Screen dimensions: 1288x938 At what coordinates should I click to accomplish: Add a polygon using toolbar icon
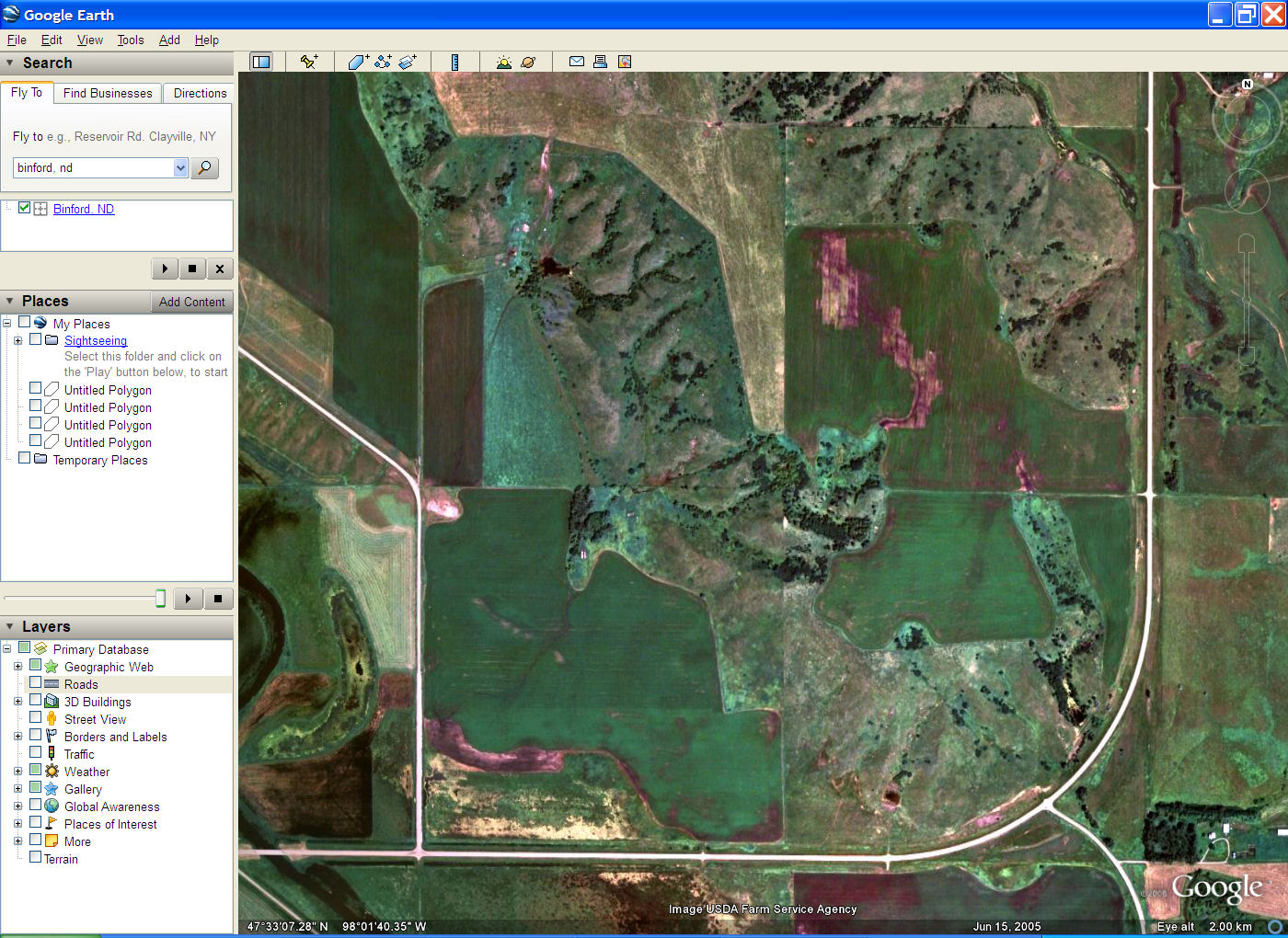tap(358, 62)
